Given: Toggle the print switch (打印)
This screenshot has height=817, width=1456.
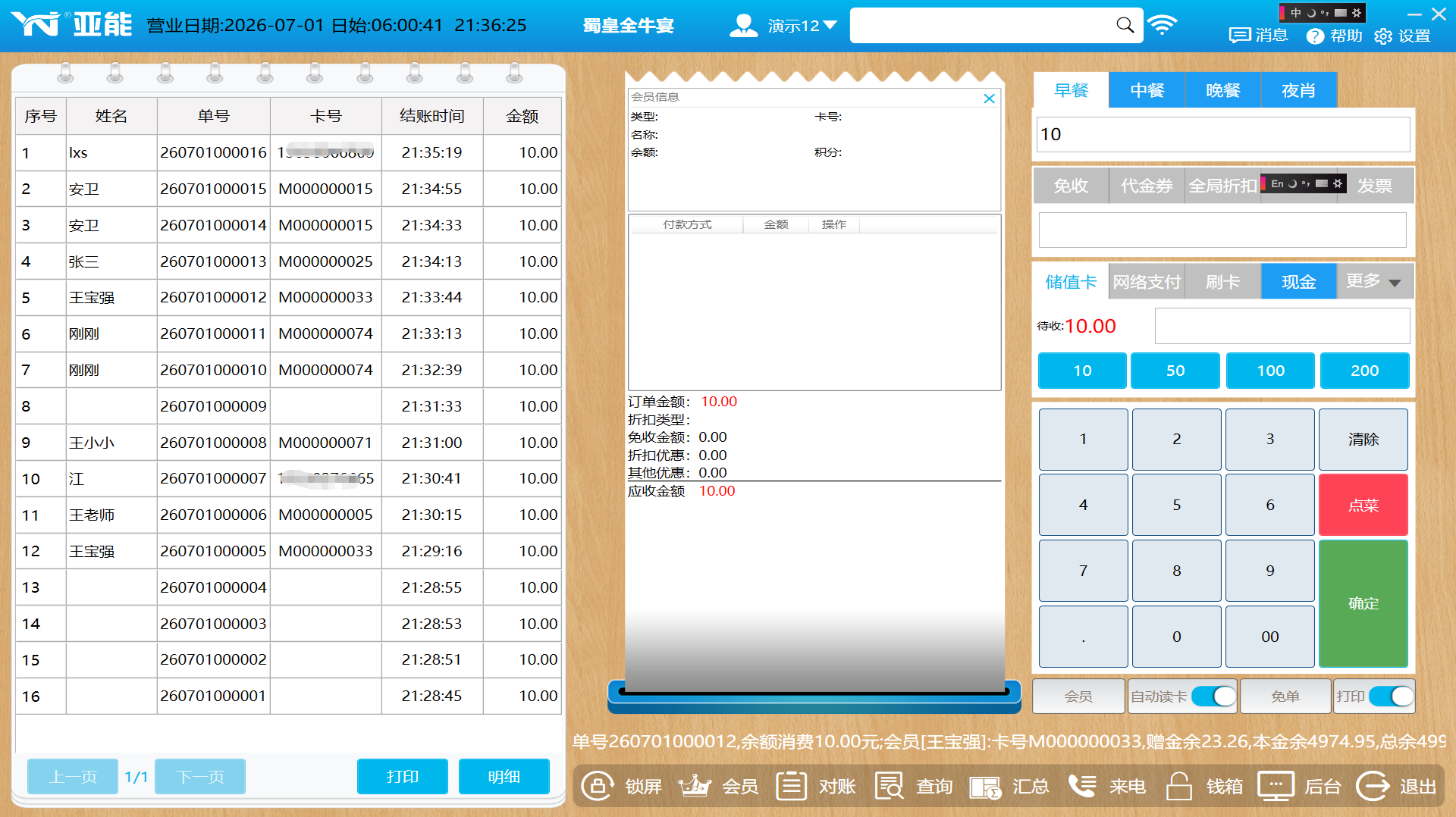Looking at the screenshot, I should [x=1391, y=696].
